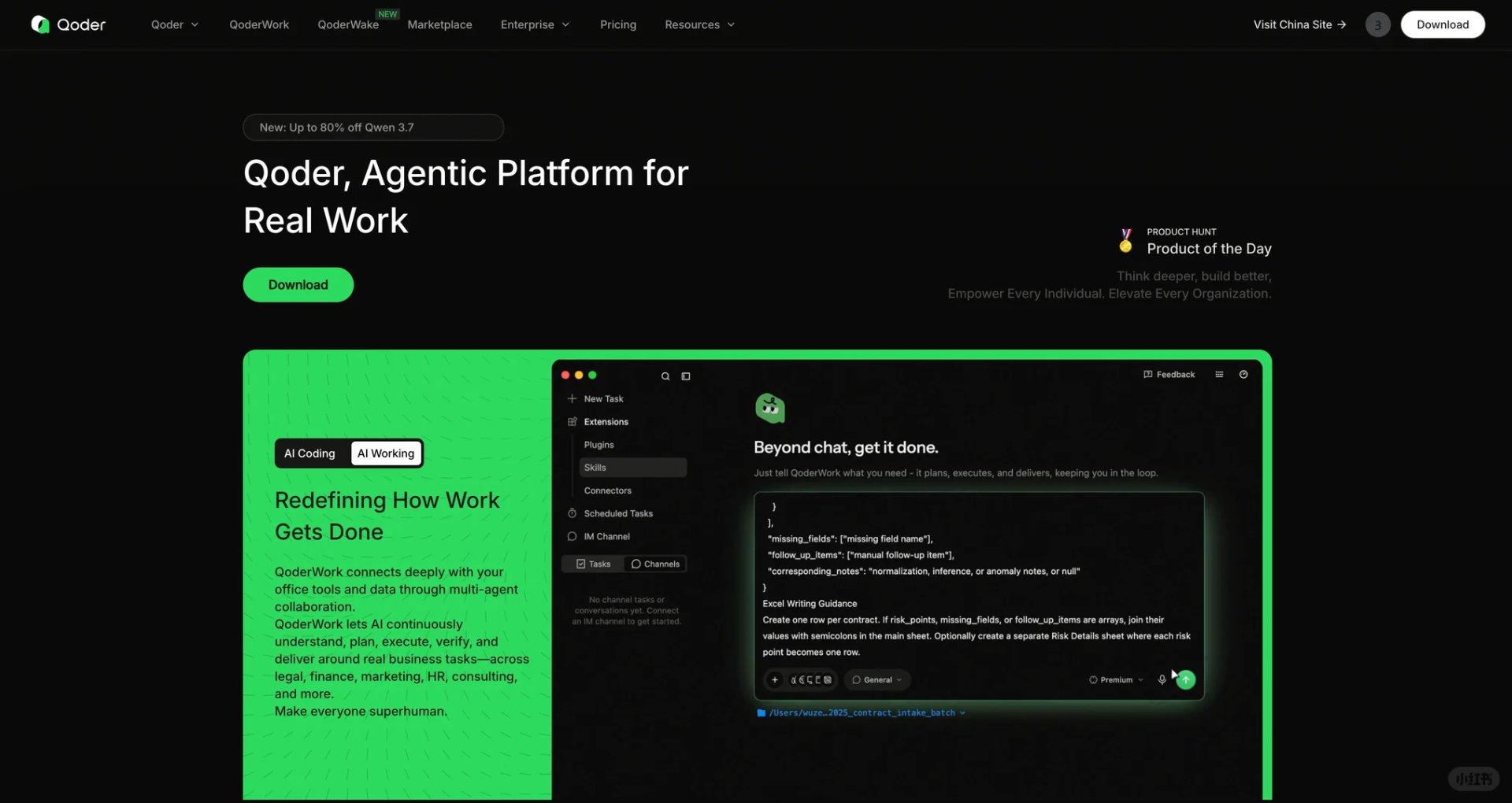The width and height of the screenshot is (1512, 803).
Task: Expand the Qoder navigation dropdown
Action: click(x=174, y=24)
